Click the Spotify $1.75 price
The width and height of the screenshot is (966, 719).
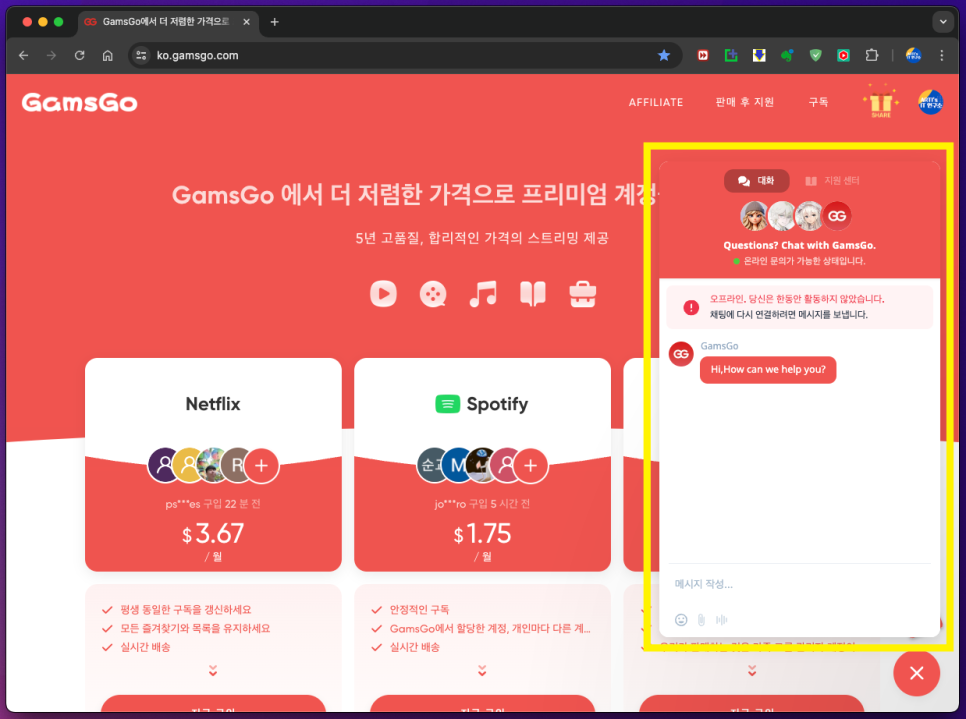[x=482, y=534]
